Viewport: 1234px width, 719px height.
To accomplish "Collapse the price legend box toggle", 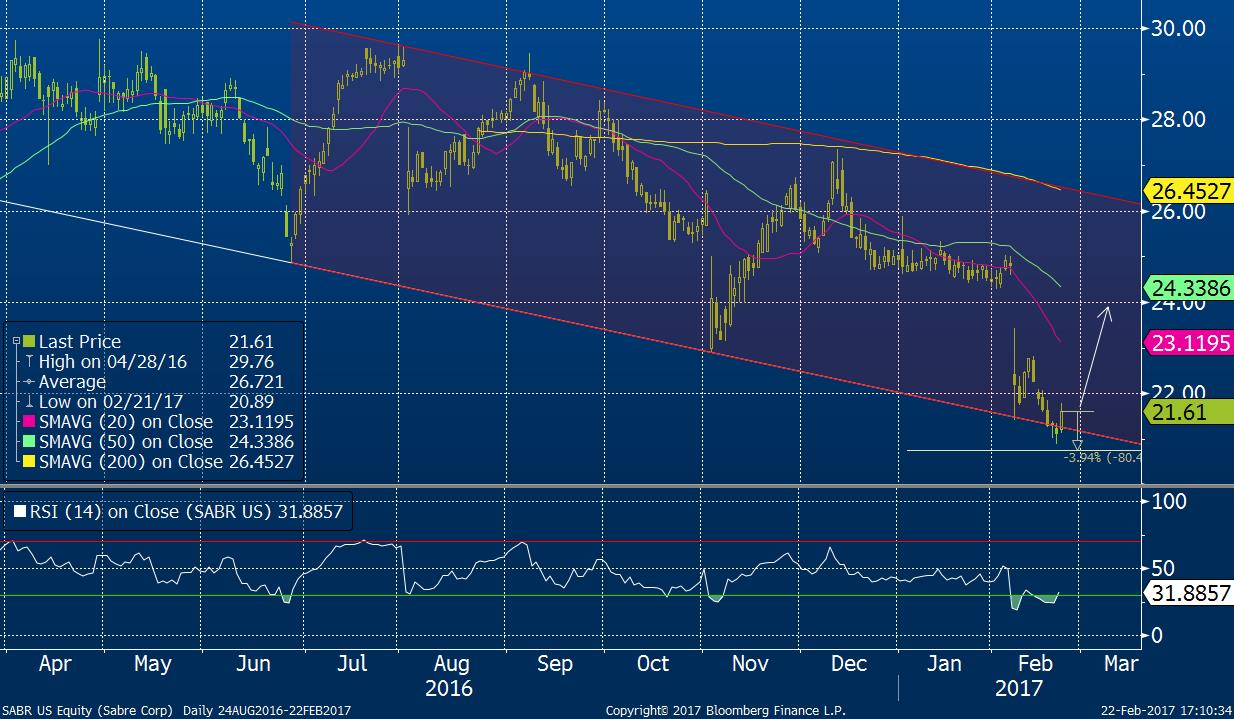I will click(x=16, y=341).
